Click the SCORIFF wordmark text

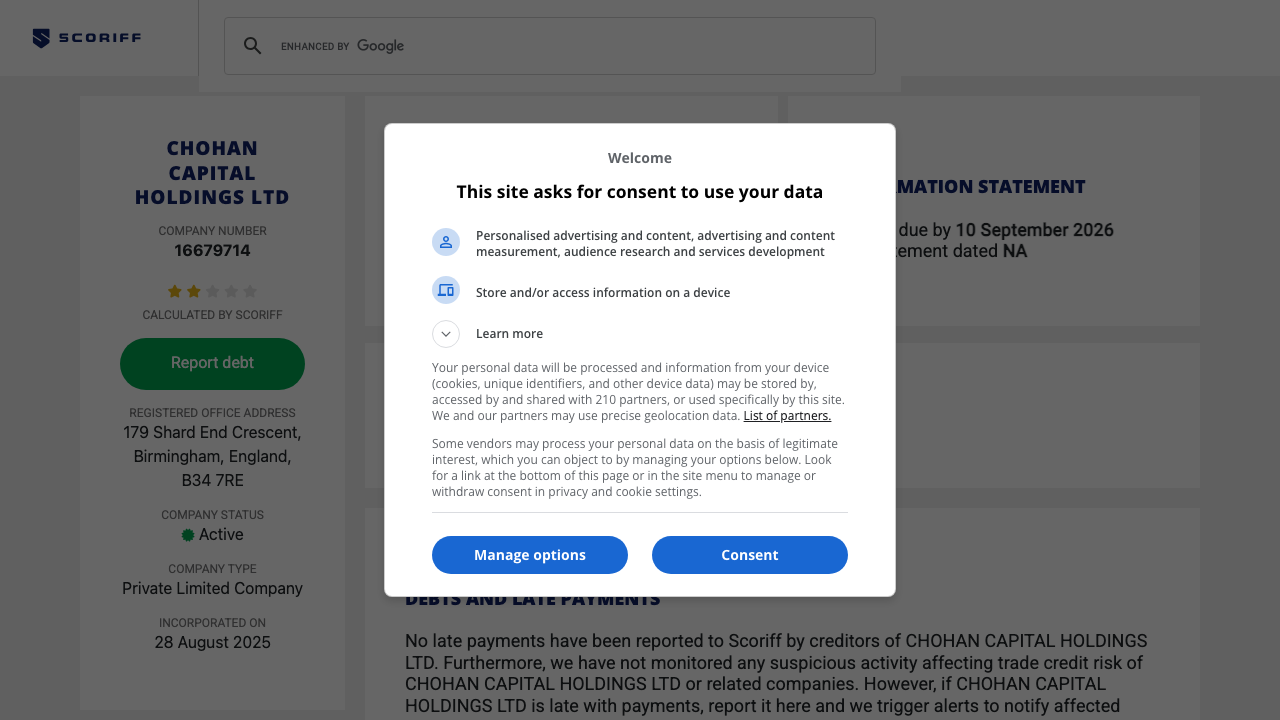point(99,38)
